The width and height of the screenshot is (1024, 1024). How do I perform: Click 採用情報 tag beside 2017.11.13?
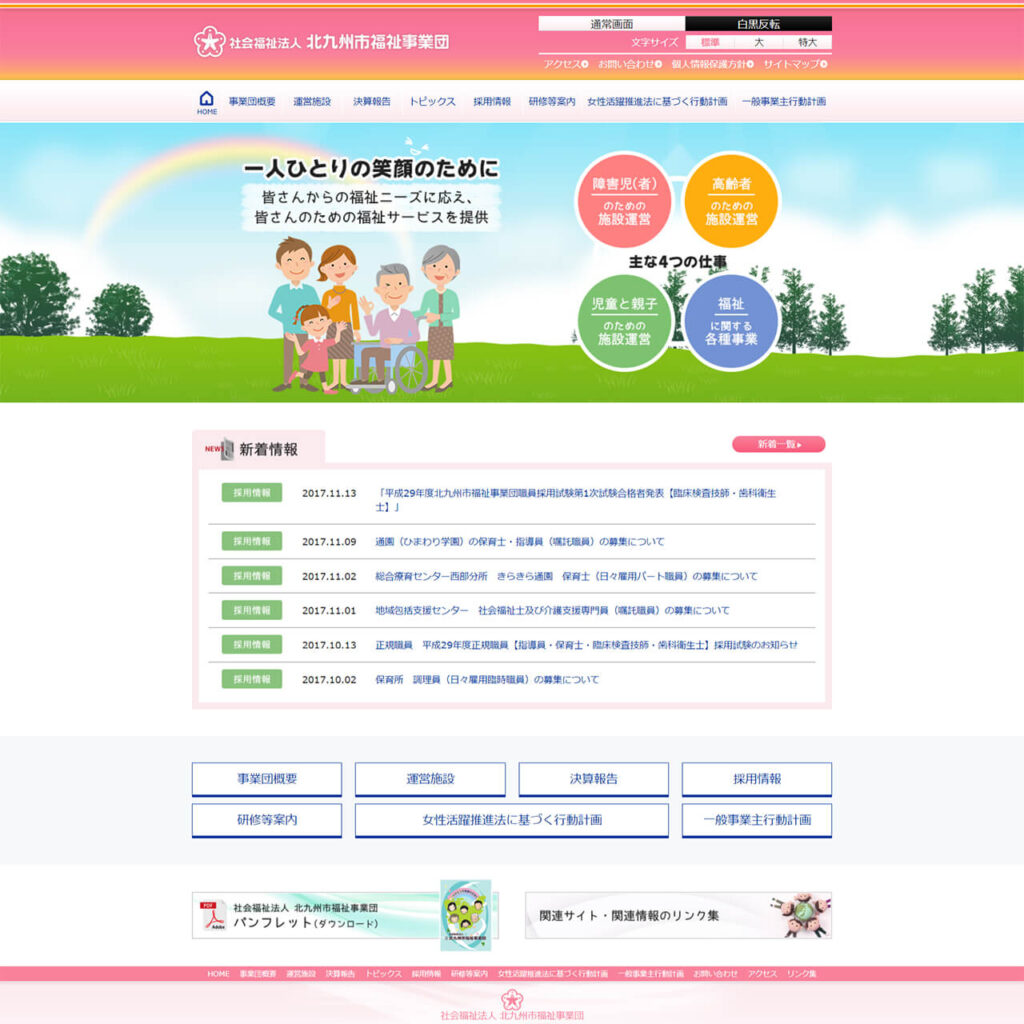click(251, 492)
